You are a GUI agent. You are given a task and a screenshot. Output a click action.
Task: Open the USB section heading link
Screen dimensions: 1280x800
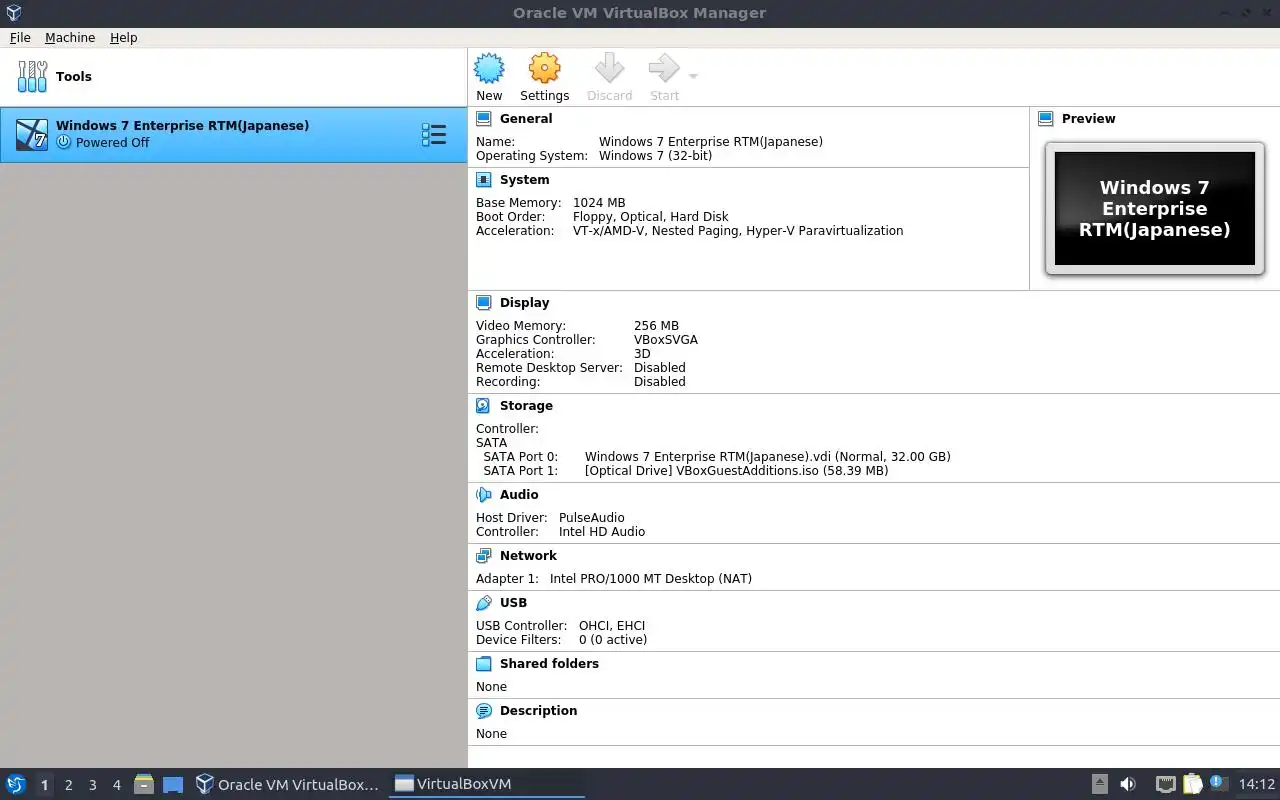pyautogui.click(x=513, y=603)
